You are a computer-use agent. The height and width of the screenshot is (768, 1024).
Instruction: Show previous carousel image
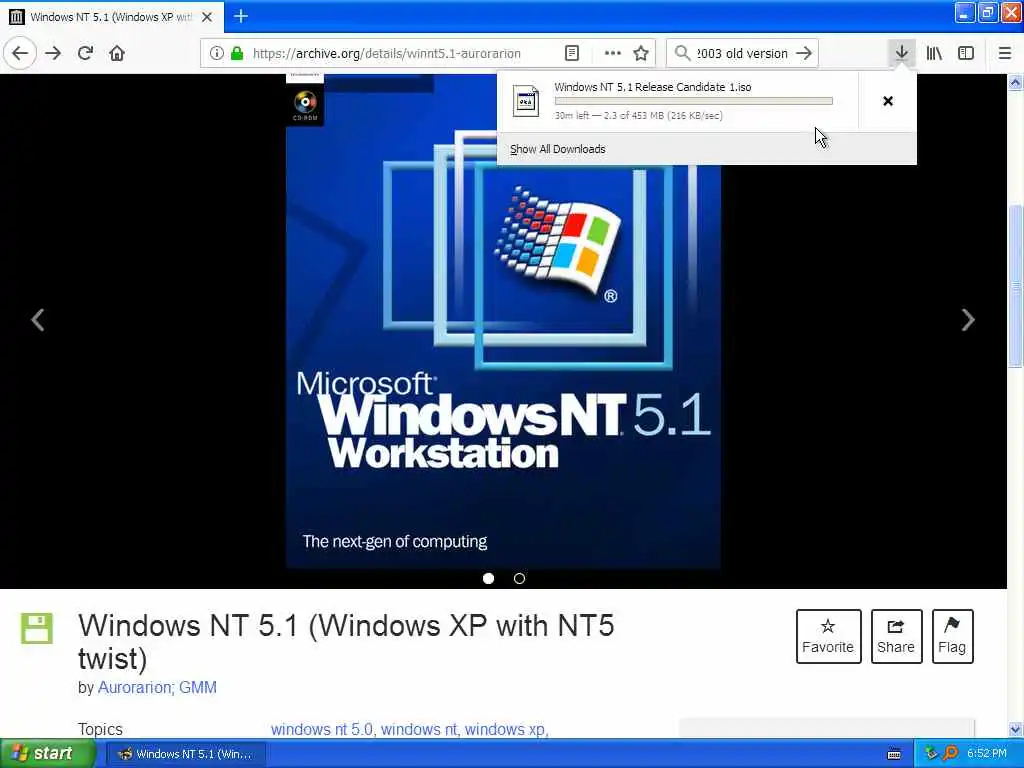38,319
